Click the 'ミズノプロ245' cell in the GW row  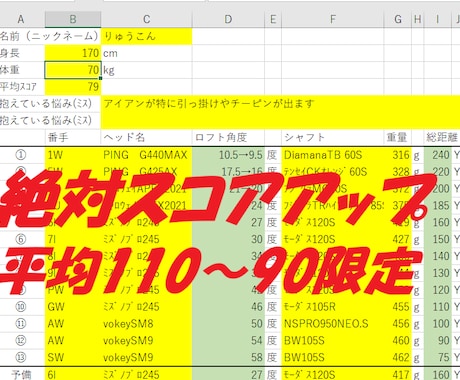(146, 307)
